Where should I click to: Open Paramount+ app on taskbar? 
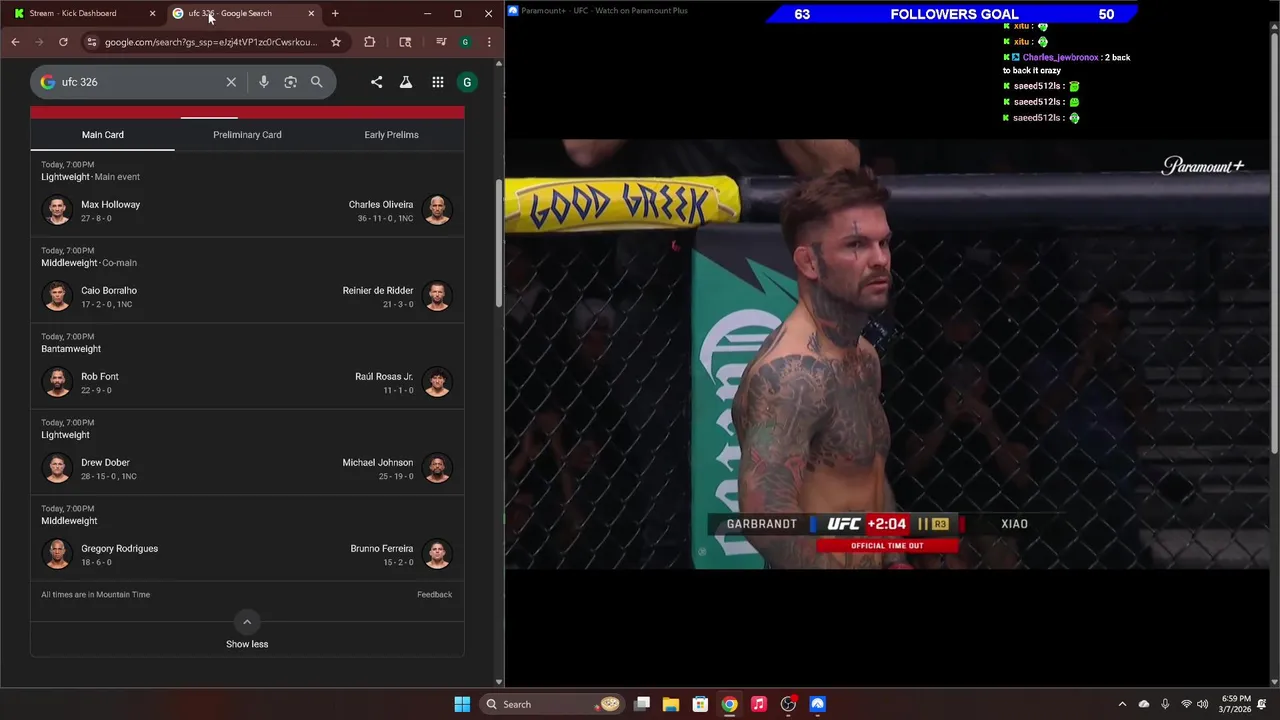pos(817,704)
